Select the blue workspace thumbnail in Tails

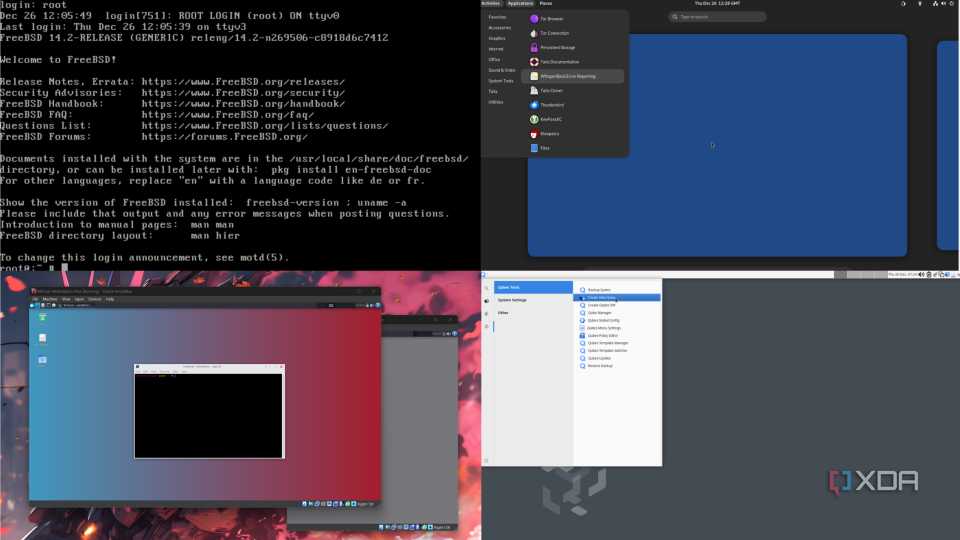(717, 145)
